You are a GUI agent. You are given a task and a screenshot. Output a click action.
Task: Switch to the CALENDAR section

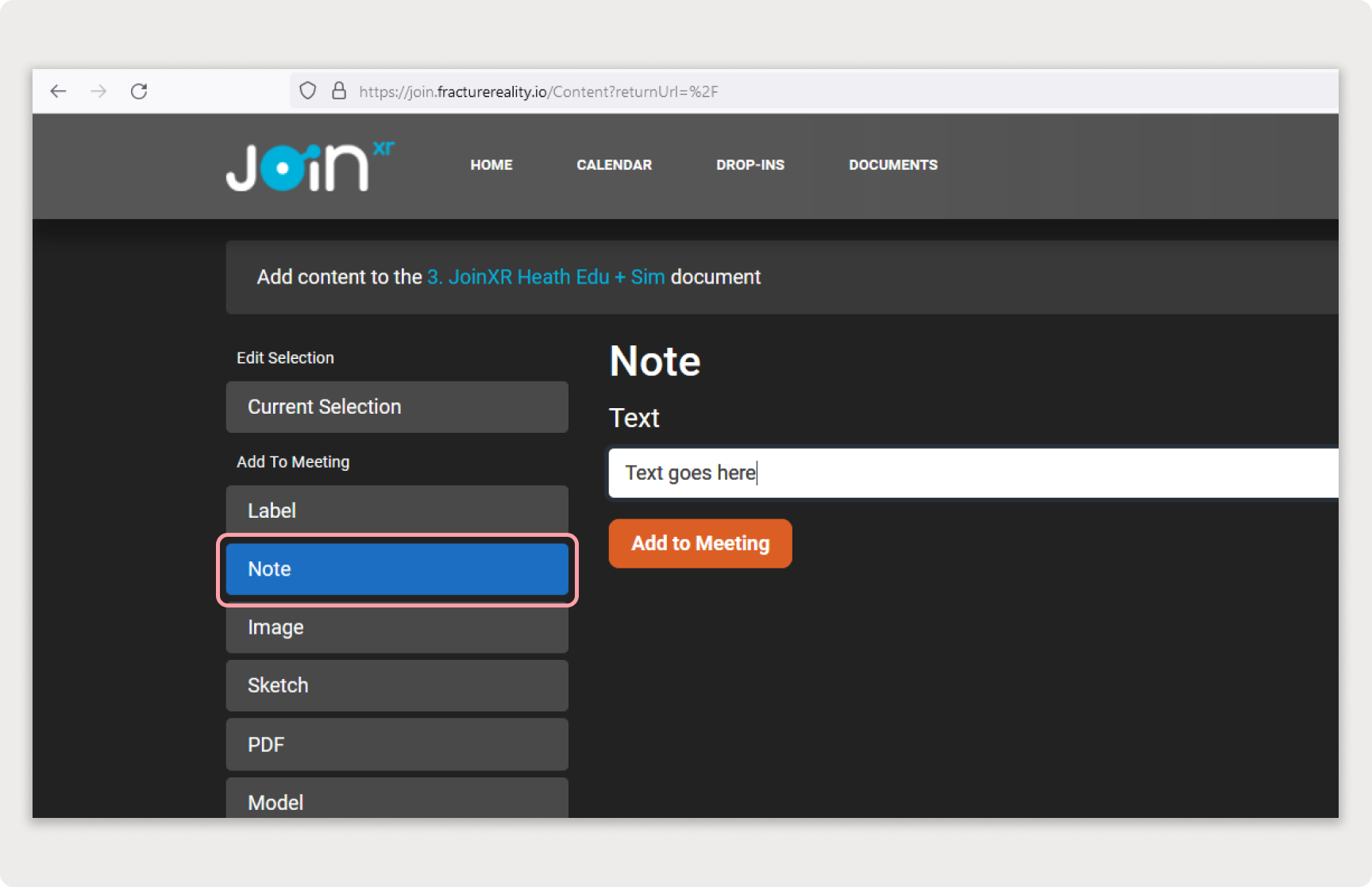pyautogui.click(x=614, y=164)
